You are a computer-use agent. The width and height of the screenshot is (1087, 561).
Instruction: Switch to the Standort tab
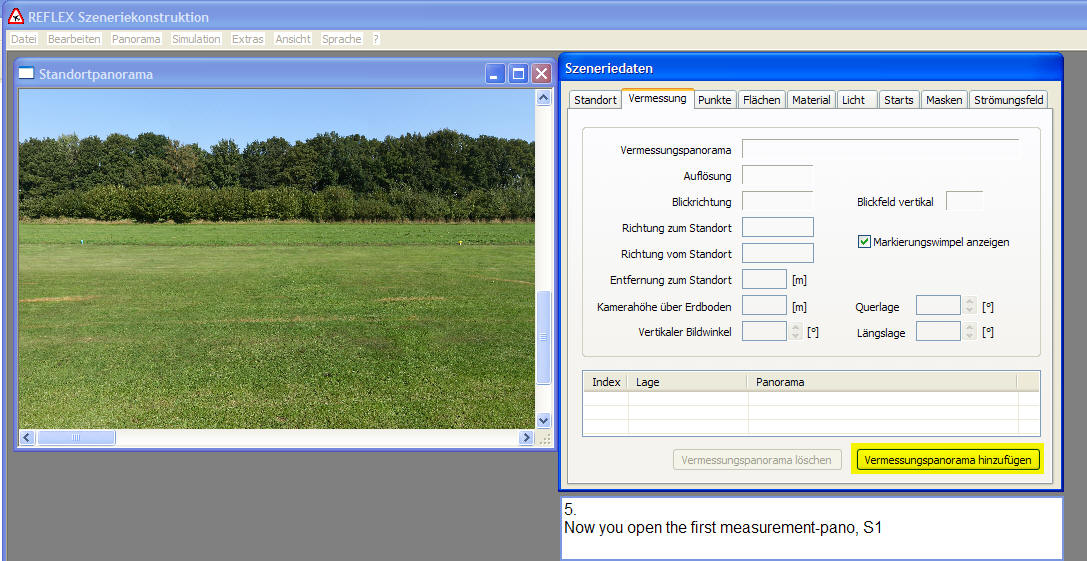click(595, 100)
